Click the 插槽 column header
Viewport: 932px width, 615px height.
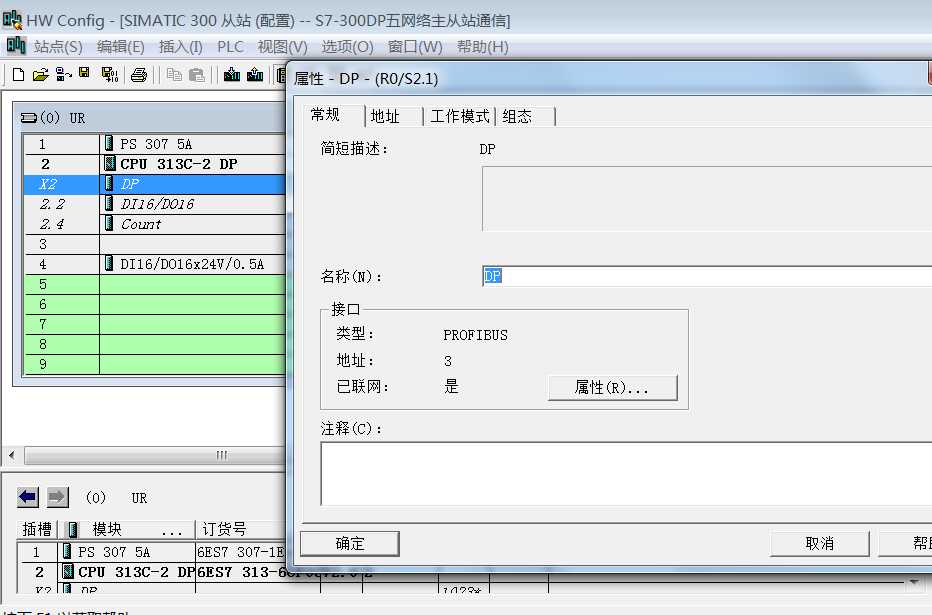pyautogui.click(x=36, y=529)
